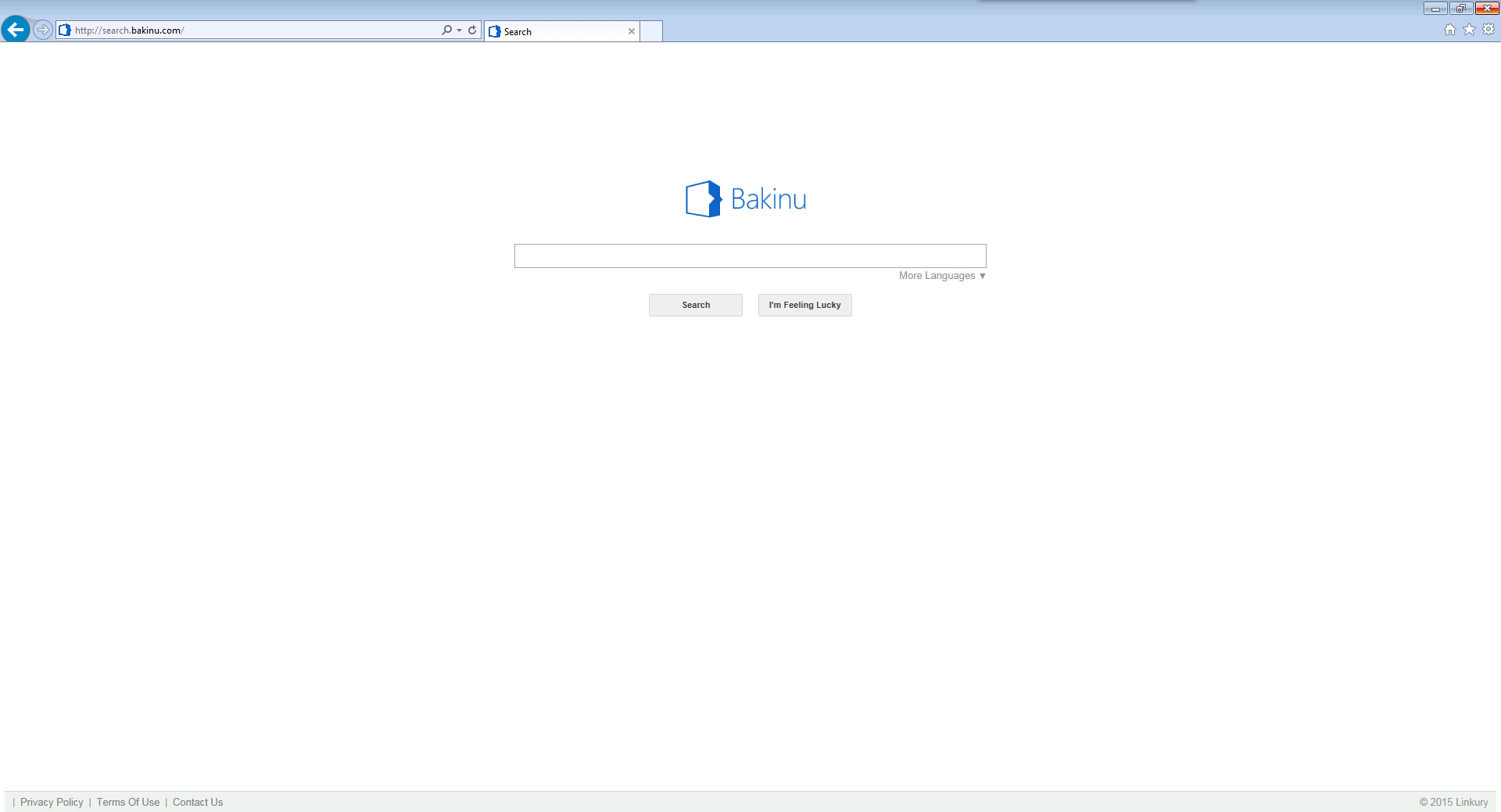This screenshot has width=1501, height=812.
Task: Close the browser window
Action: [1487, 9]
